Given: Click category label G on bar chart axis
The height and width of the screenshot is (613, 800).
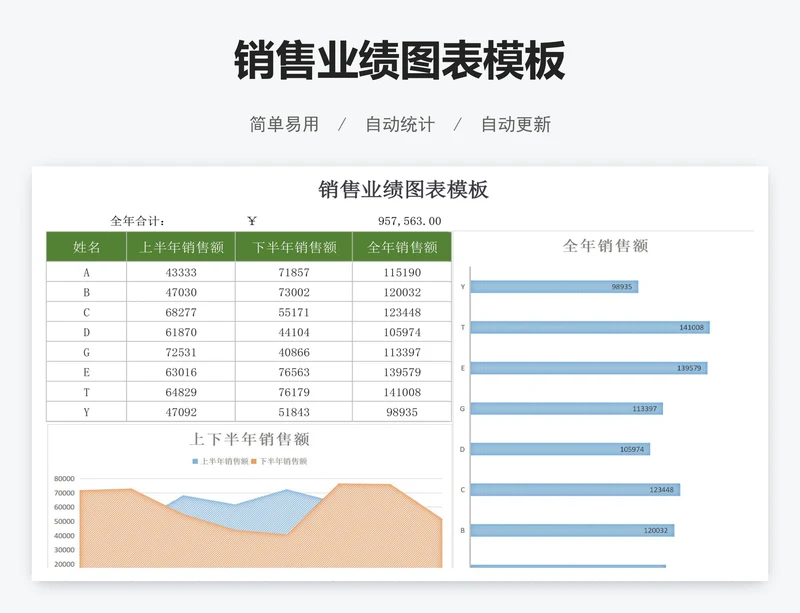Looking at the screenshot, I should [460, 407].
